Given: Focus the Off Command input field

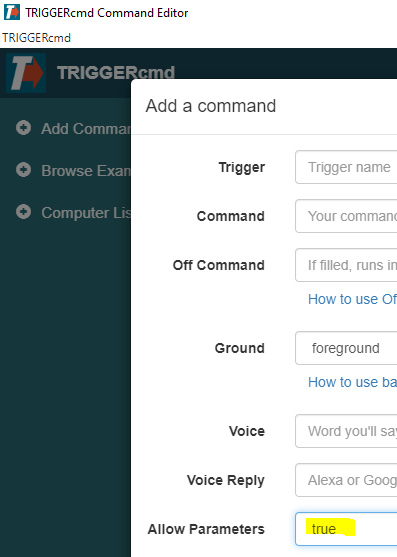Looking at the screenshot, I should (346, 265).
